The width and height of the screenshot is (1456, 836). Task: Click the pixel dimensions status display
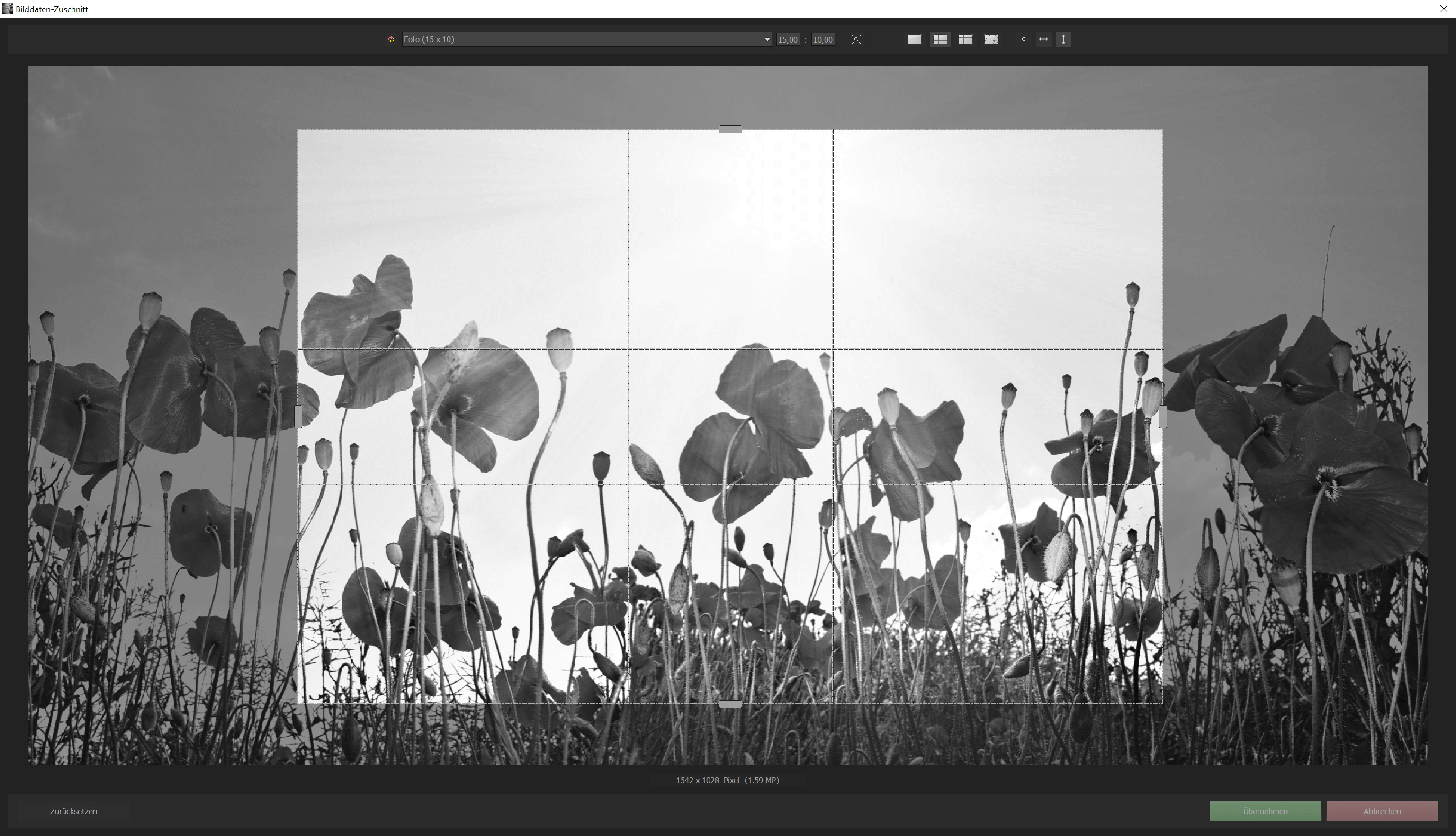click(727, 780)
